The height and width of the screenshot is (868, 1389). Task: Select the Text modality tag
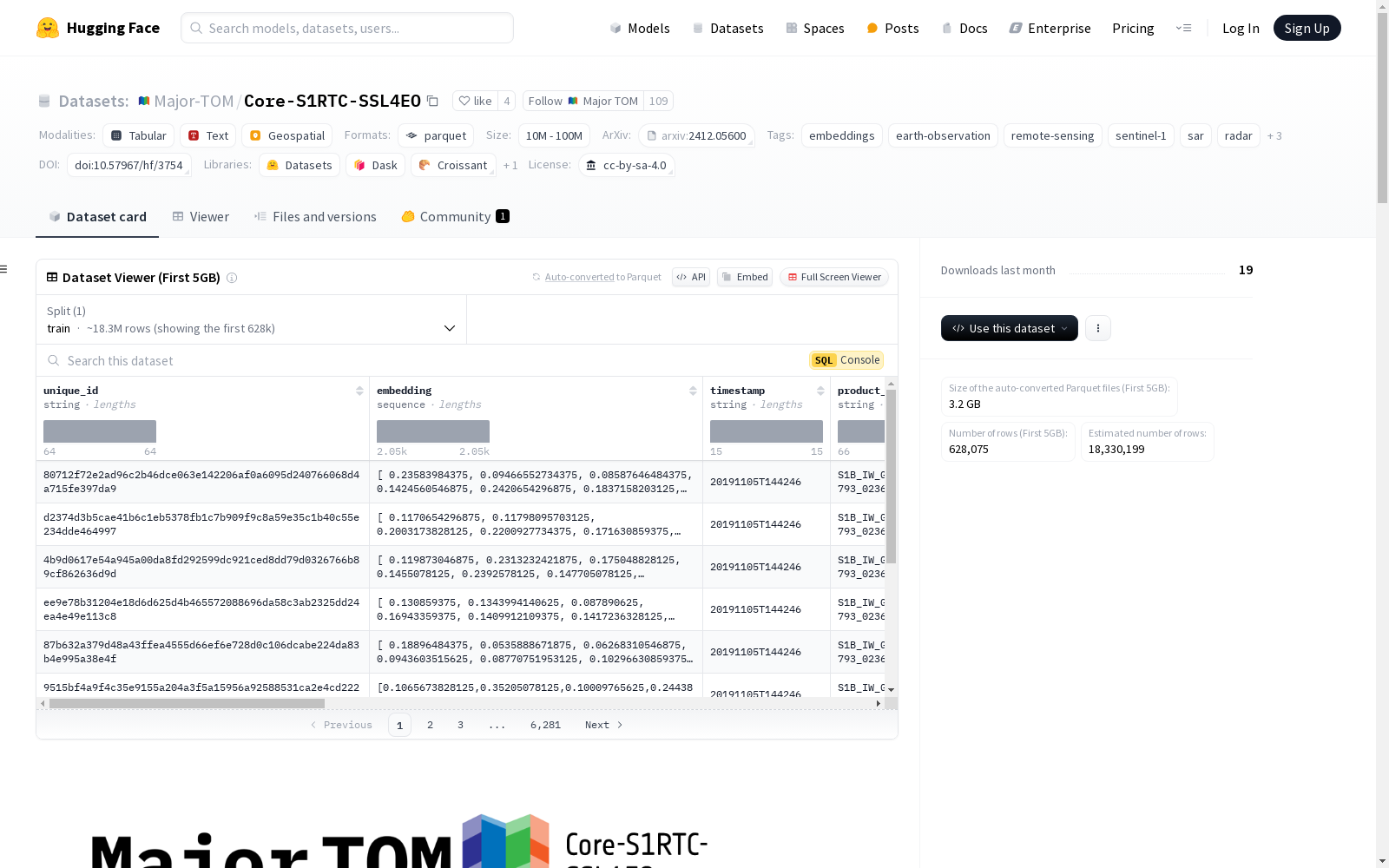pyautogui.click(x=208, y=135)
